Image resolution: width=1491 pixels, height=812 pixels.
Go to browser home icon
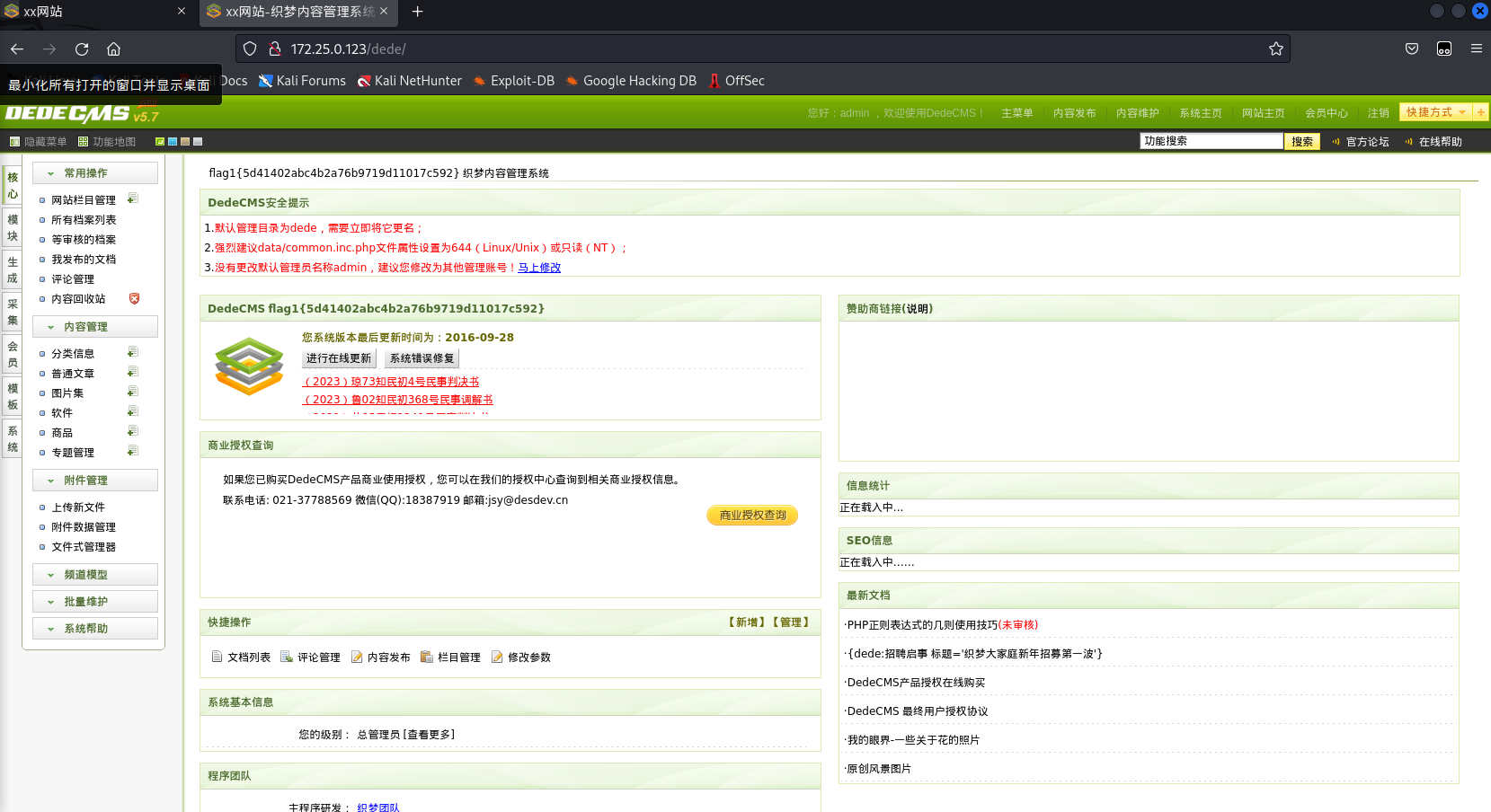point(113,49)
